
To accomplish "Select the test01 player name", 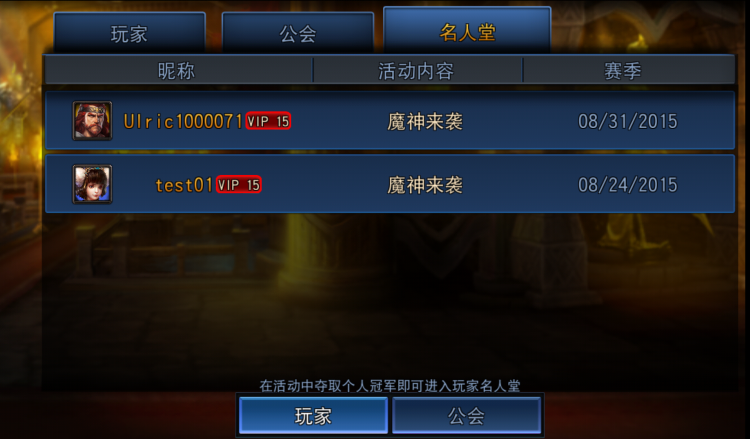I will (x=184, y=185).
